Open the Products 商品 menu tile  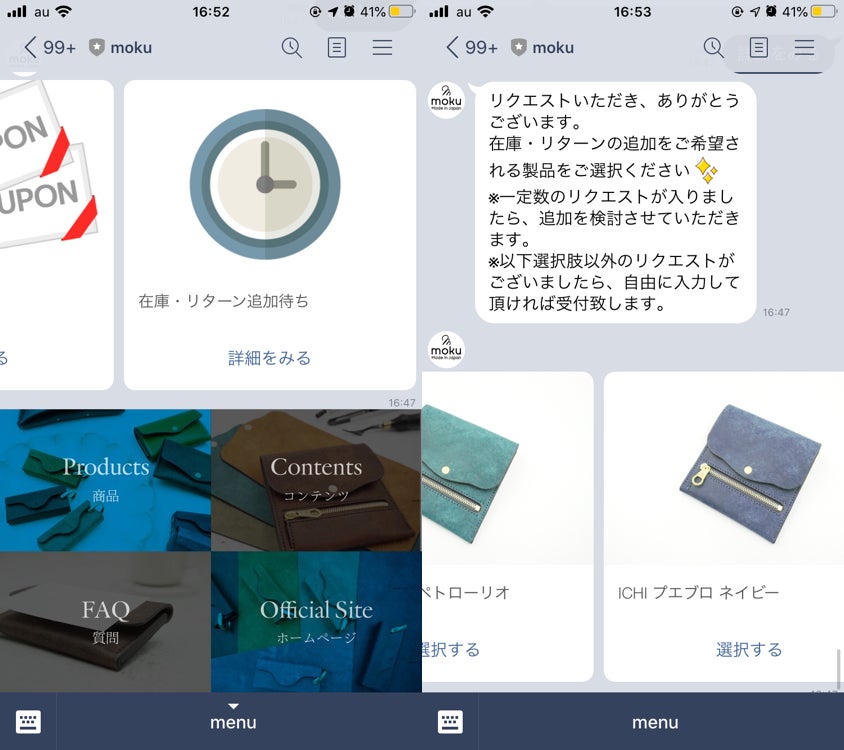pos(106,480)
